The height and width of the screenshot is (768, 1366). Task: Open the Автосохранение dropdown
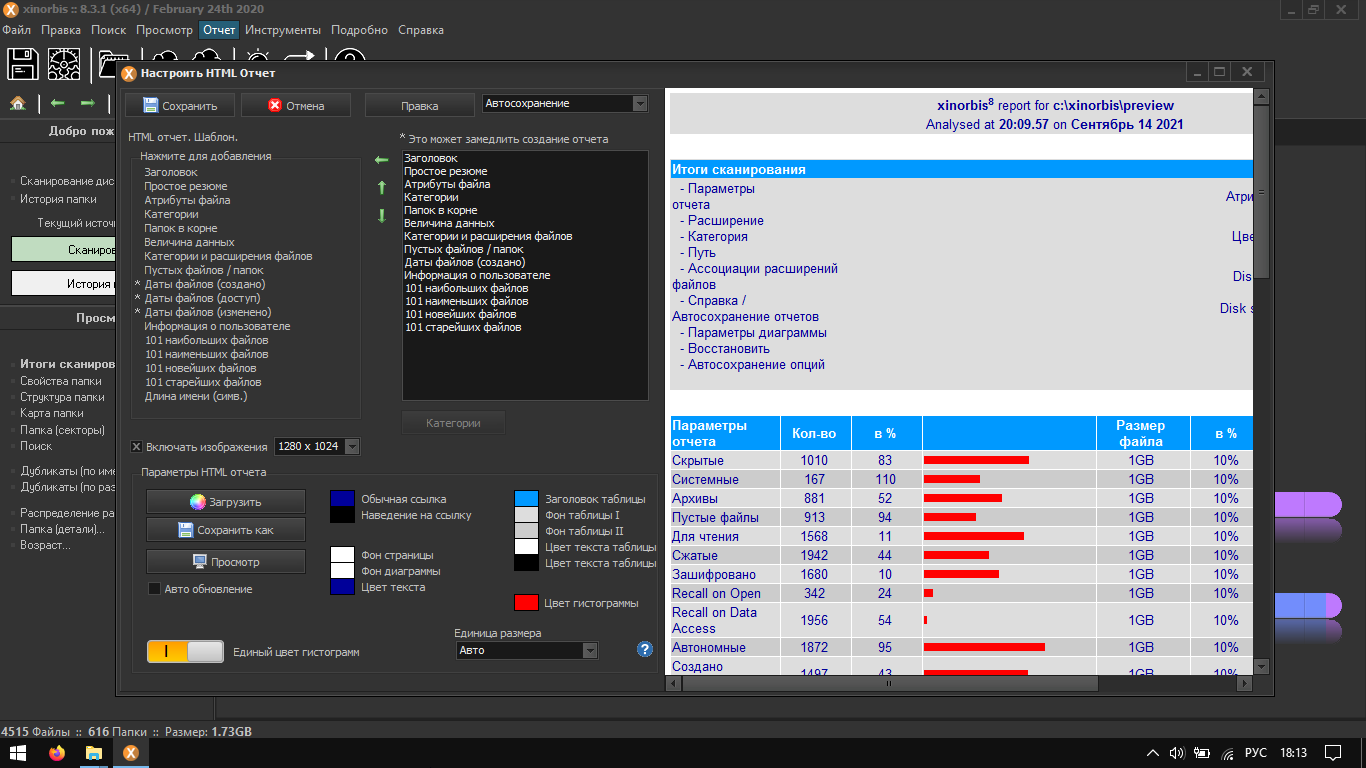click(x=565, y=104)
